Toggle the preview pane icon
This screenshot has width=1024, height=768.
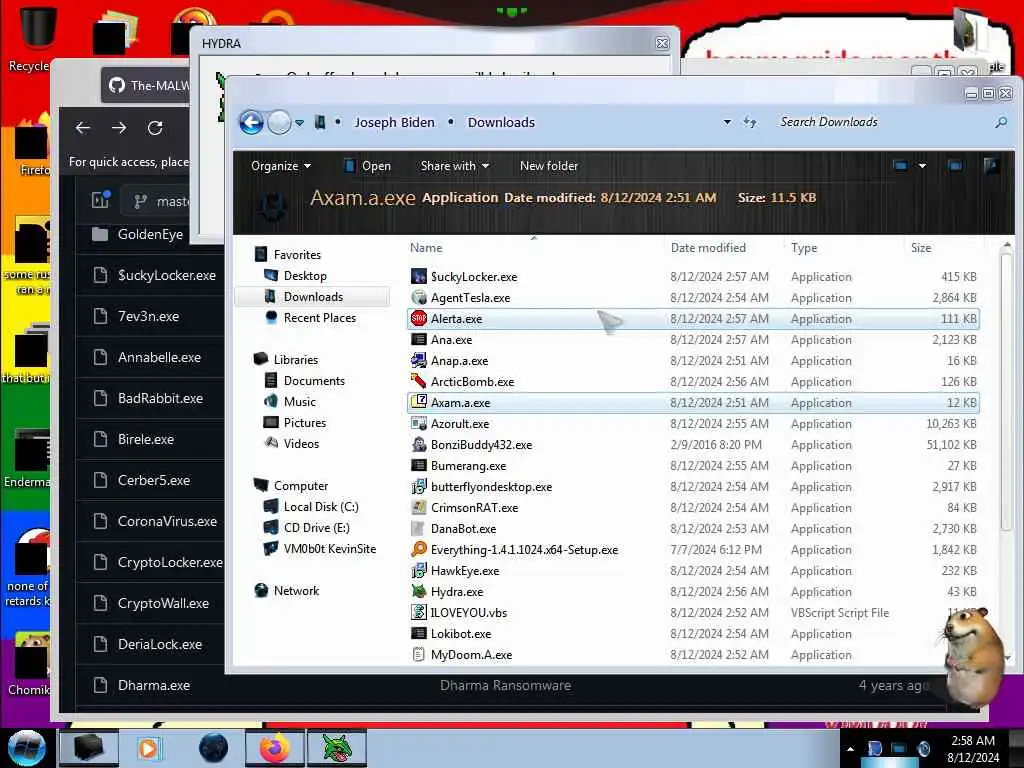point(955,166)
